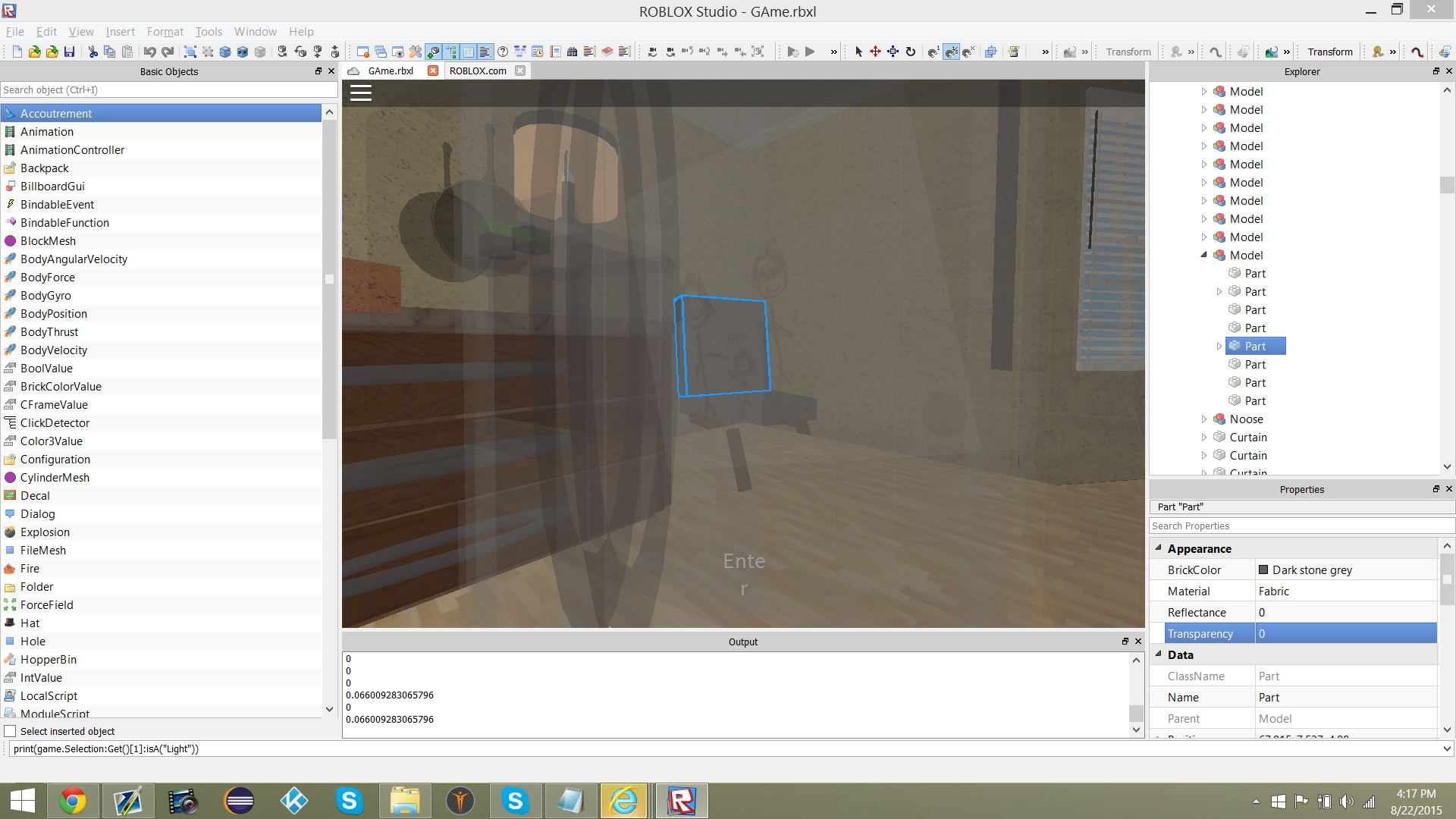Click the BrickColor Dark stone grey swatch

tap(1263, 570)
